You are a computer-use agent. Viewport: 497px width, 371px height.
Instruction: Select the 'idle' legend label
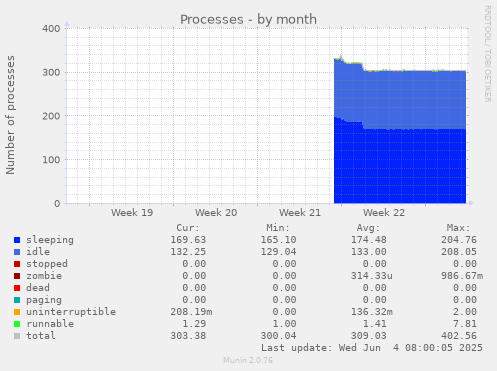click(x=38, y=252)
